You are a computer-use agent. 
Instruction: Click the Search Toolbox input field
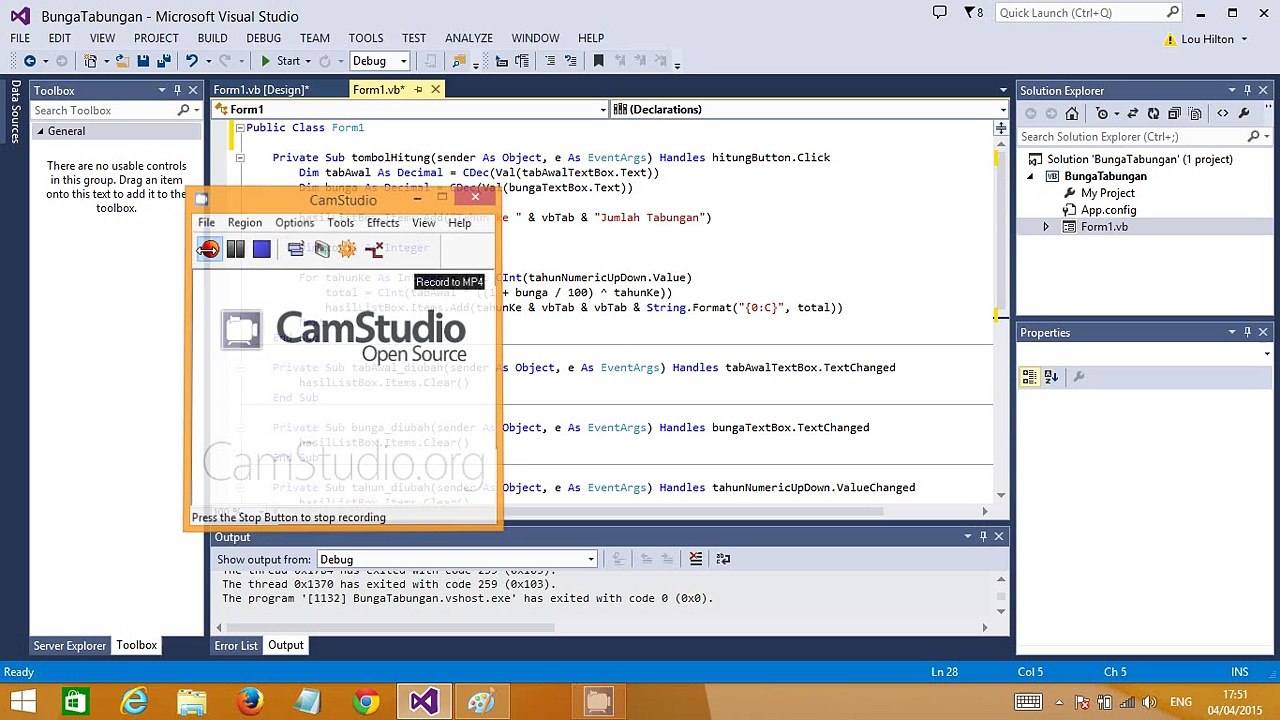[103, 111]
